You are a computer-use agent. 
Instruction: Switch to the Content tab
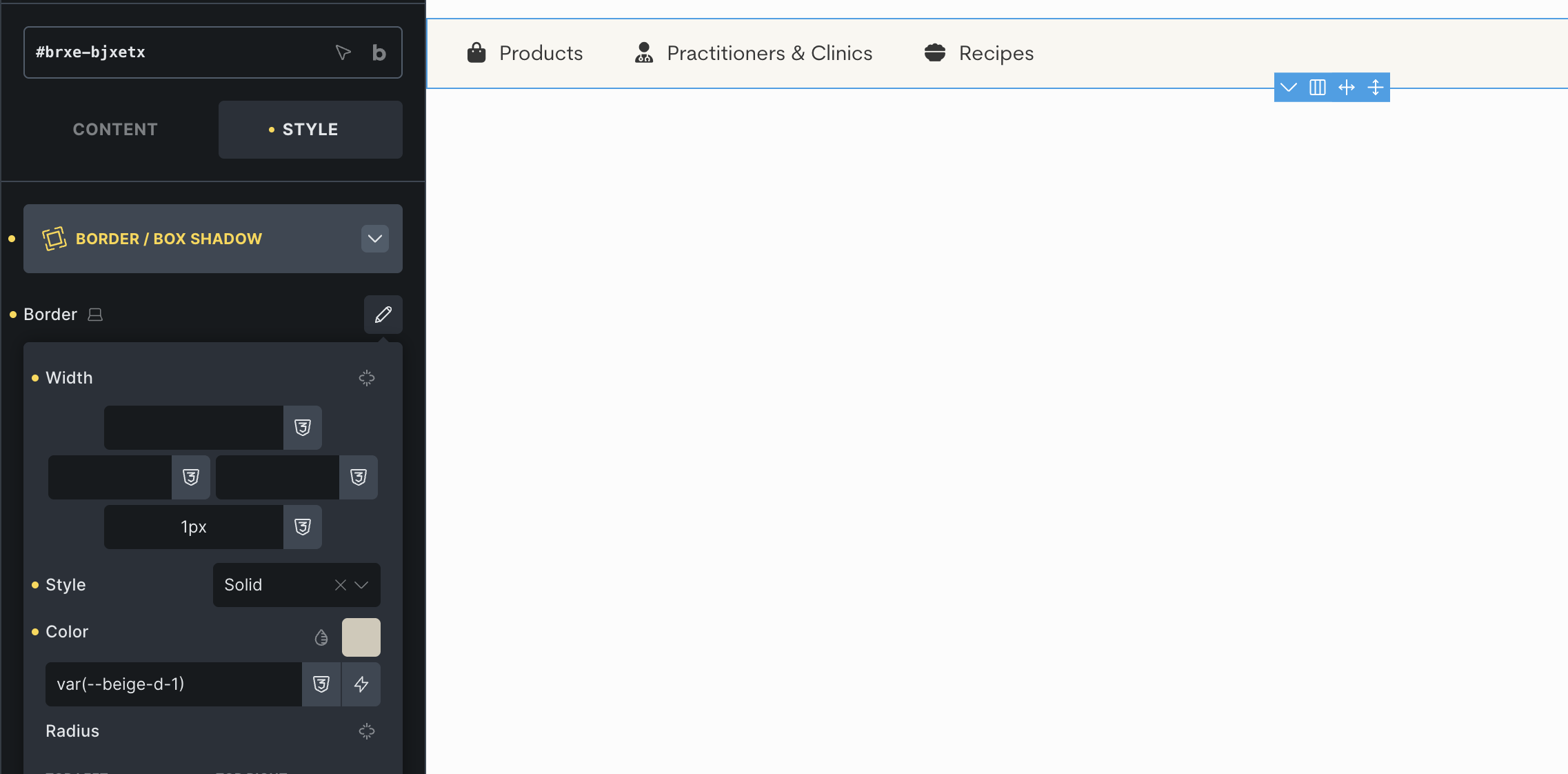click(115, 130)
